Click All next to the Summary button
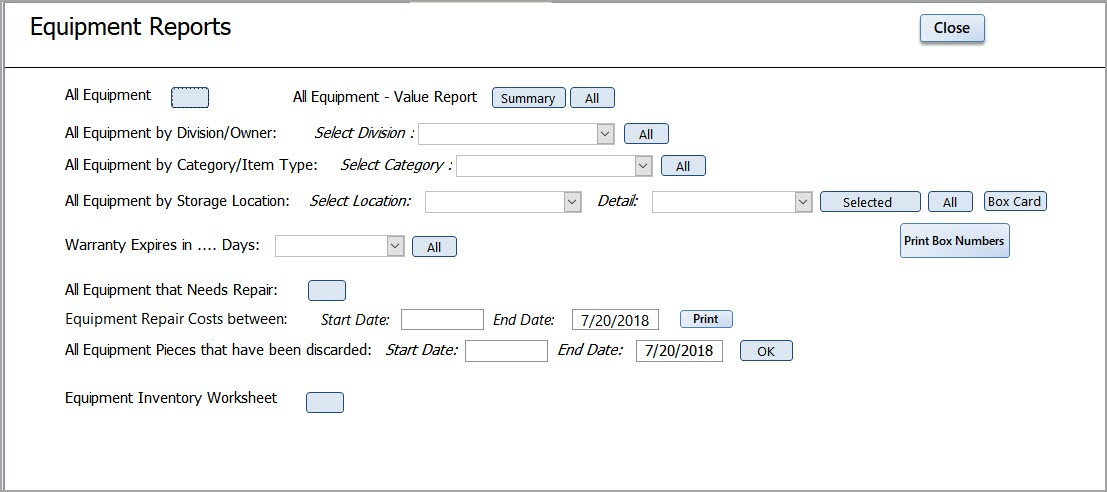The image size is (1107, 492). 592,98
